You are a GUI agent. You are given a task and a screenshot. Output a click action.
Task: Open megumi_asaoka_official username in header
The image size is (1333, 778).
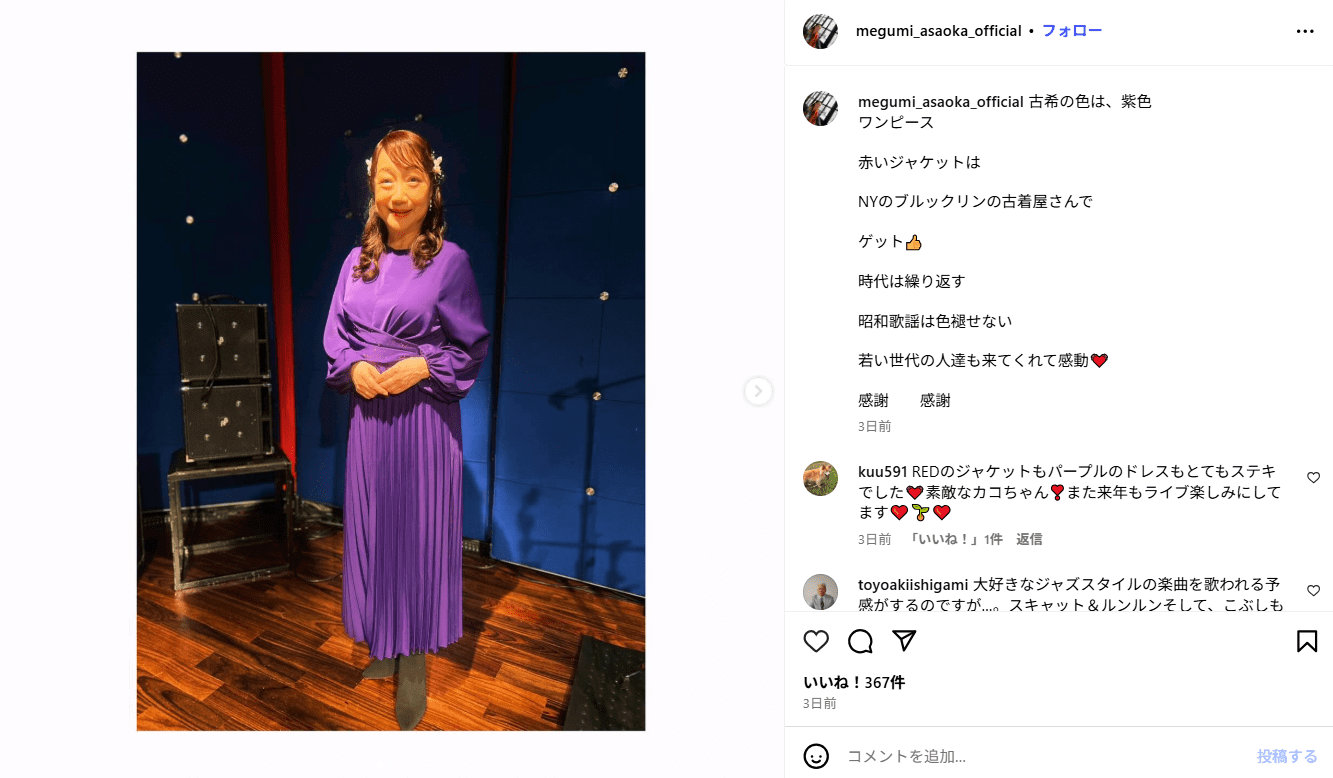point(938,31)
